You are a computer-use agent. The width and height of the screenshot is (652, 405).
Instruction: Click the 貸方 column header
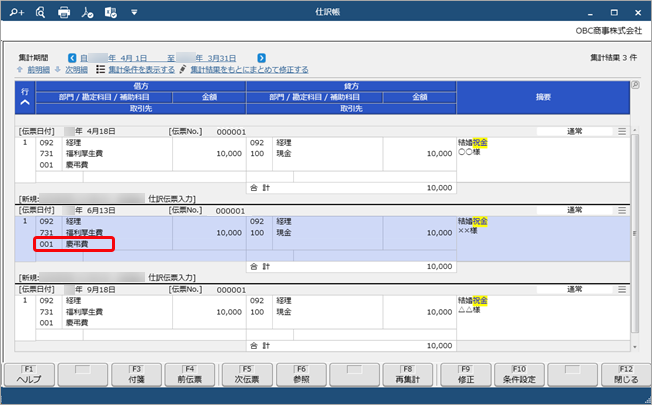pos(351,86)
